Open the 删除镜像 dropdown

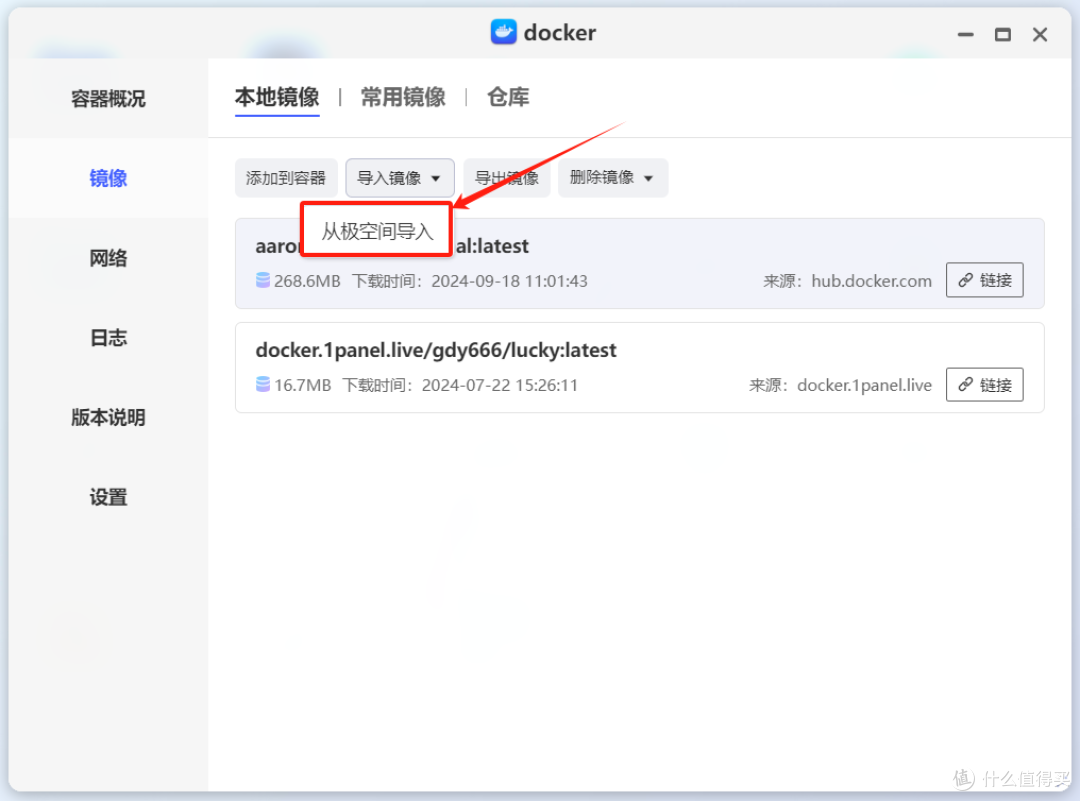click(x=612, y=178)
